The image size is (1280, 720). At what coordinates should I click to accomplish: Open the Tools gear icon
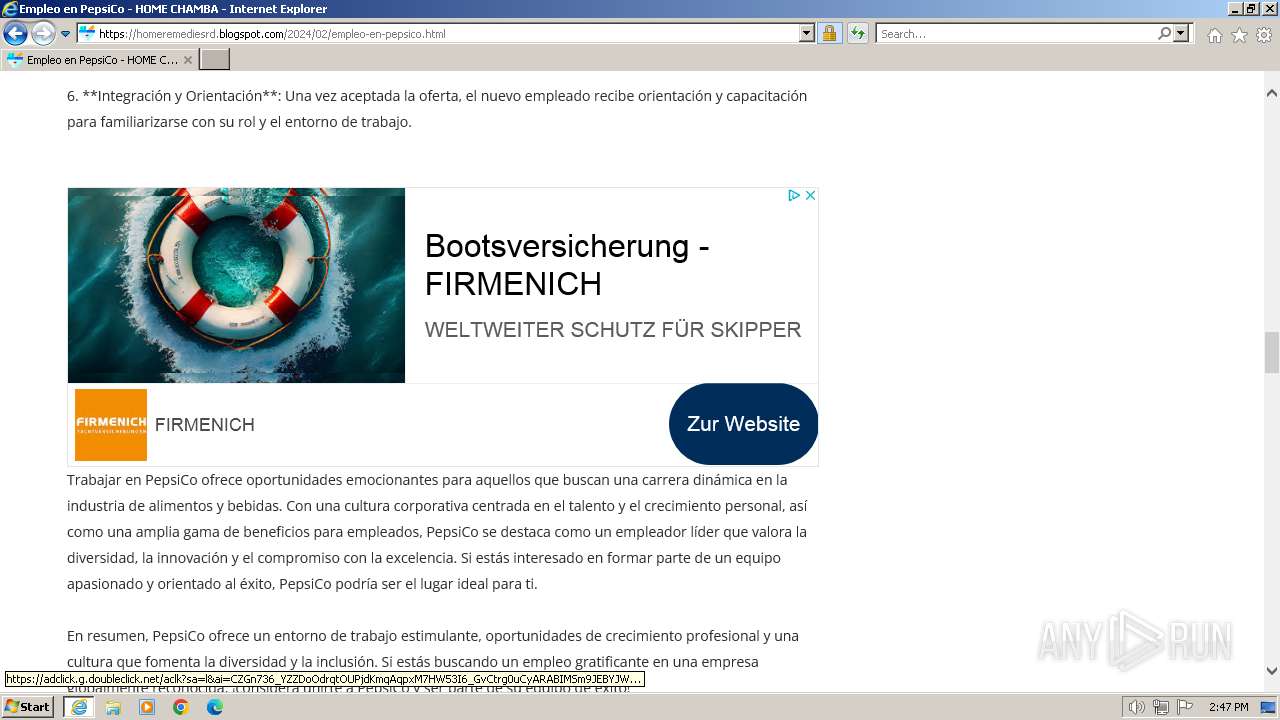click(x=1264, y=34)
